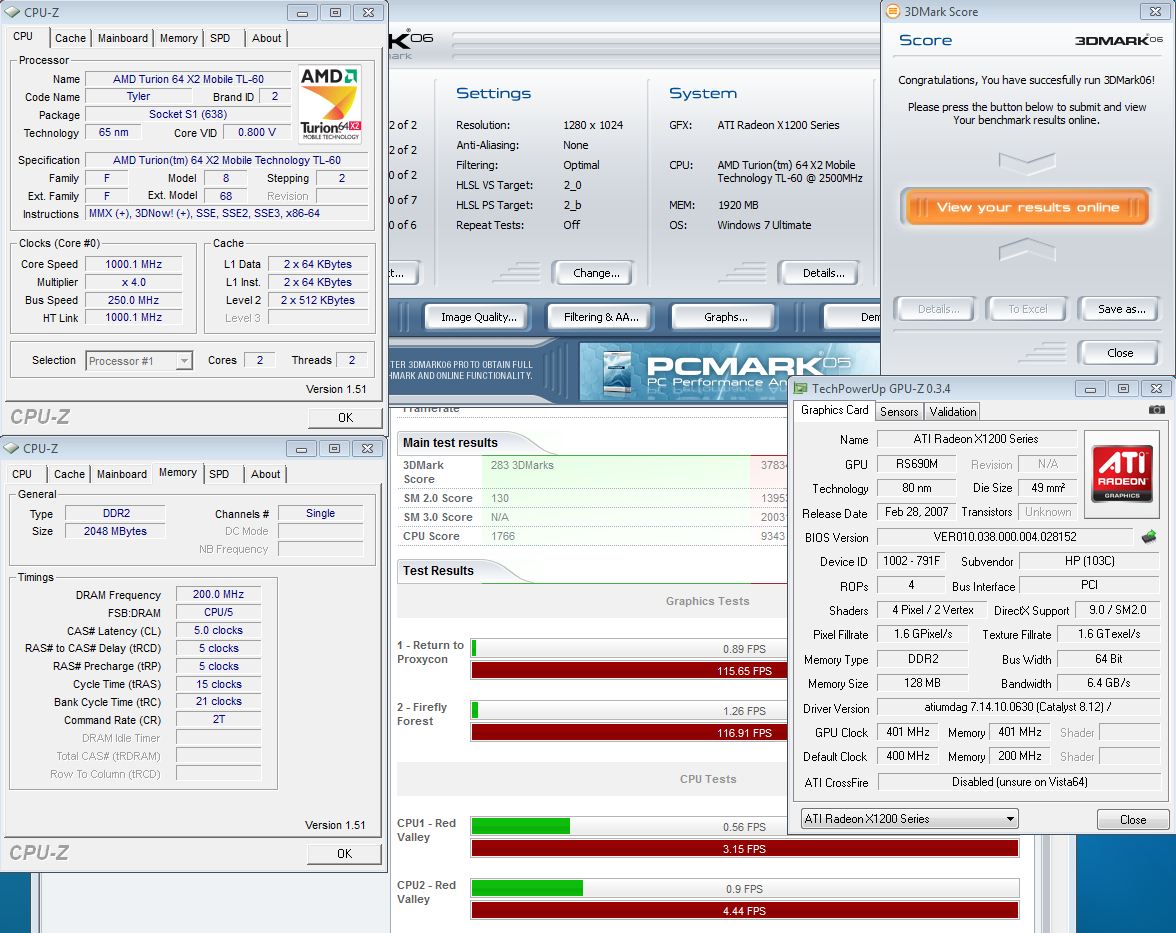The width and height of the screenshot is (1176, 933).
Task: Switch to Cache tab in top CPU-Z
Action: click(70, 38)
